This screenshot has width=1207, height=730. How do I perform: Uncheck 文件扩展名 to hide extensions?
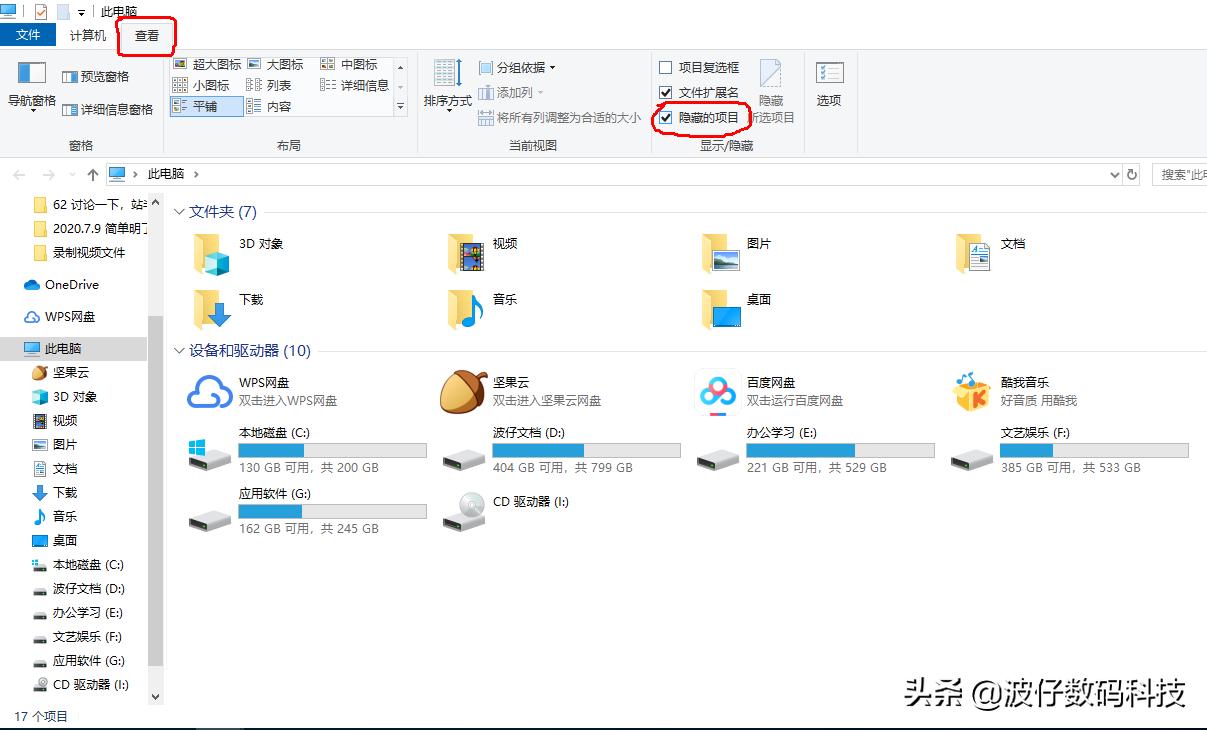[665, 91]
